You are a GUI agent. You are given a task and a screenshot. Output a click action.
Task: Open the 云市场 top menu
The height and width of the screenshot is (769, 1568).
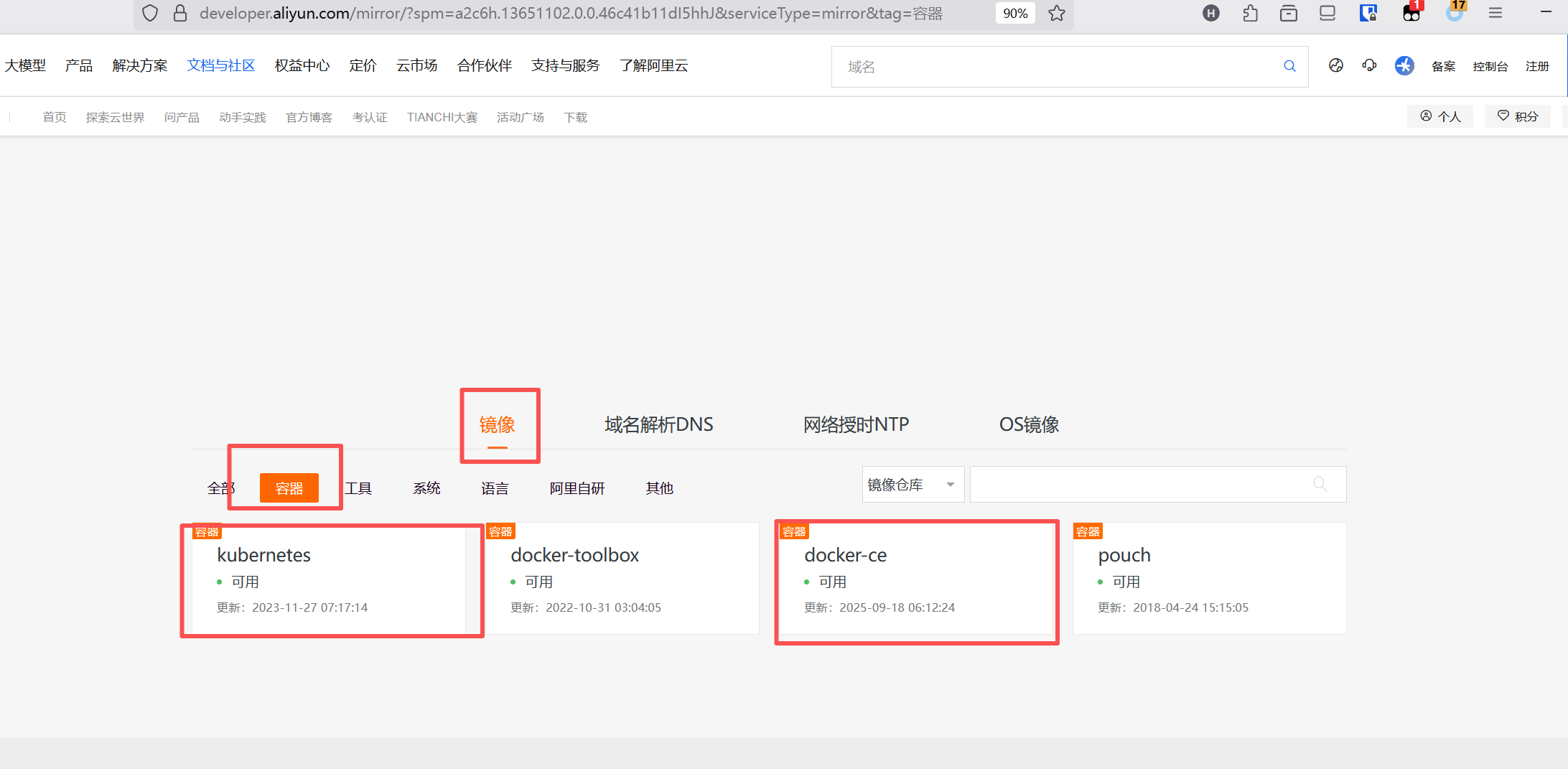click(x=417, y=65)
